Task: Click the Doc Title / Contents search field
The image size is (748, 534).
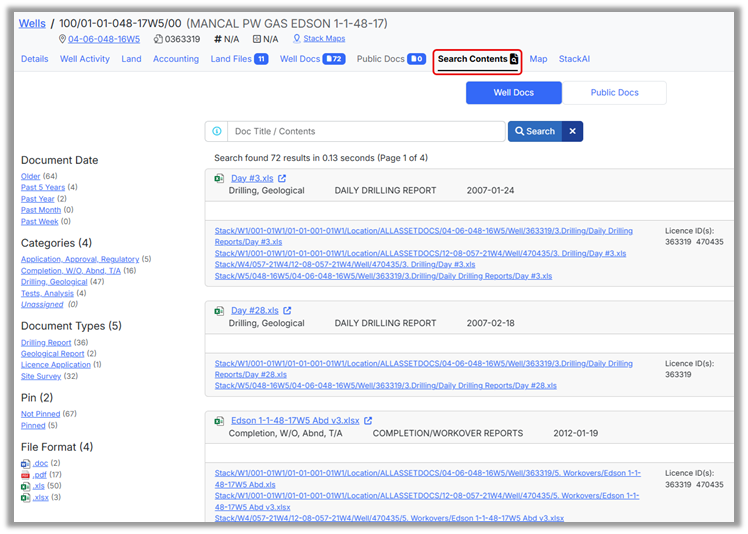Action: pyautogui.click(x=365, y=131)
